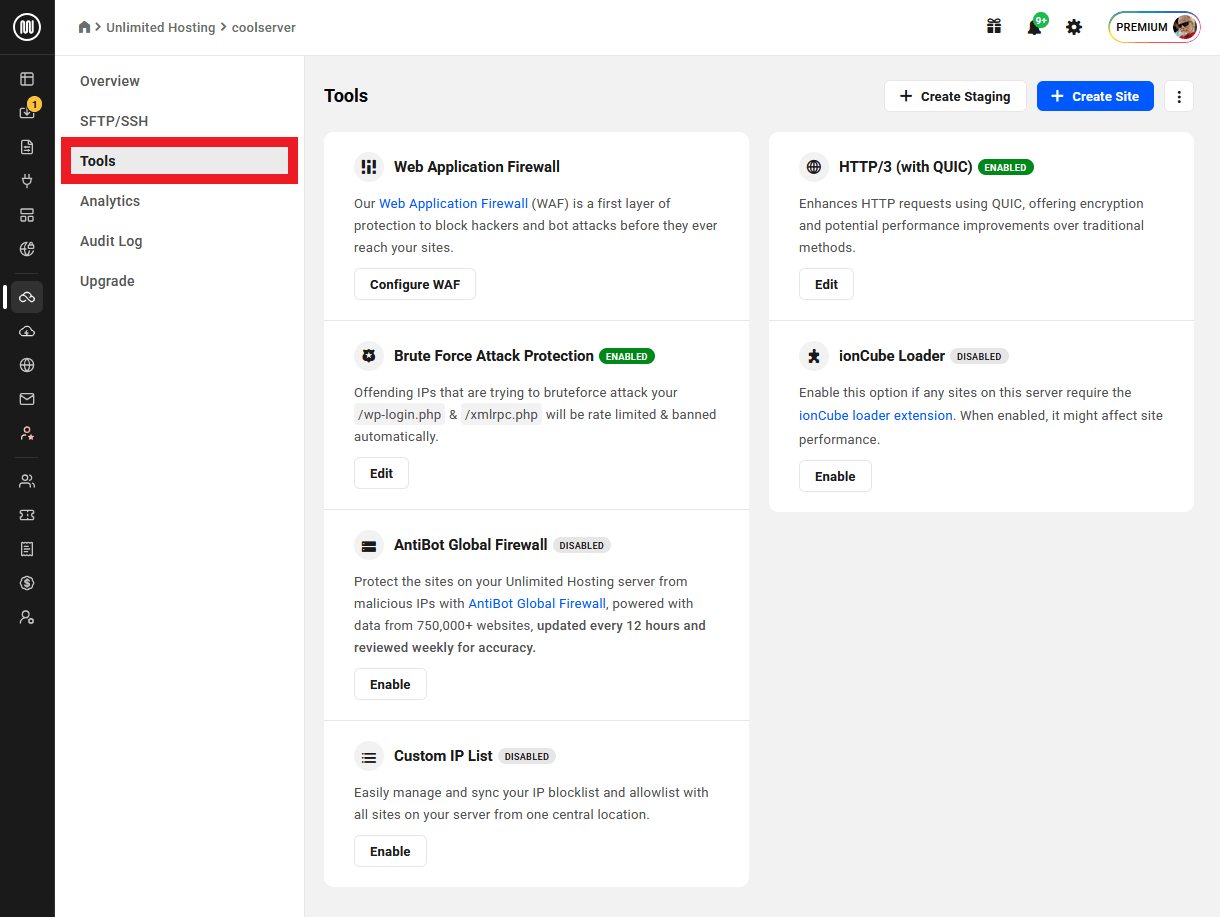Image resolution: width=1220 pixels, height=917 pixels.
Task: Open Analytics in side menu
Action: click(x=110, y=201)
